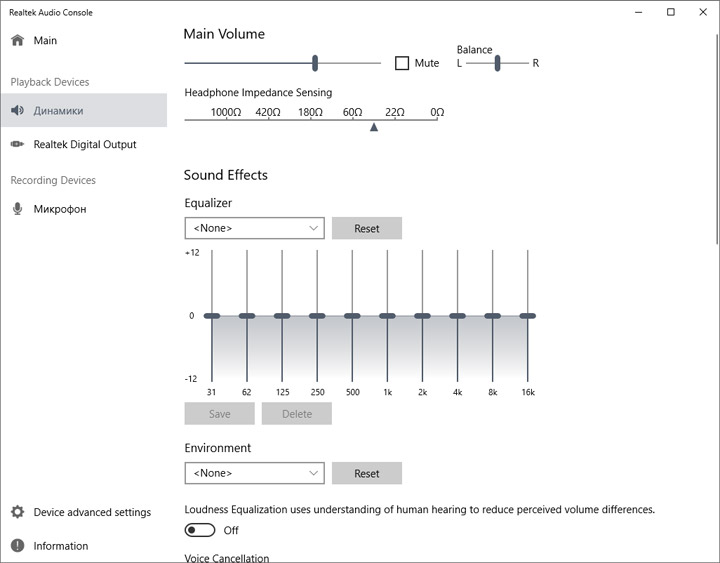This screenshot has width=720, height=563.
Task: Click the Микрофон microphone icon
Action: click(x=17, y=209)
